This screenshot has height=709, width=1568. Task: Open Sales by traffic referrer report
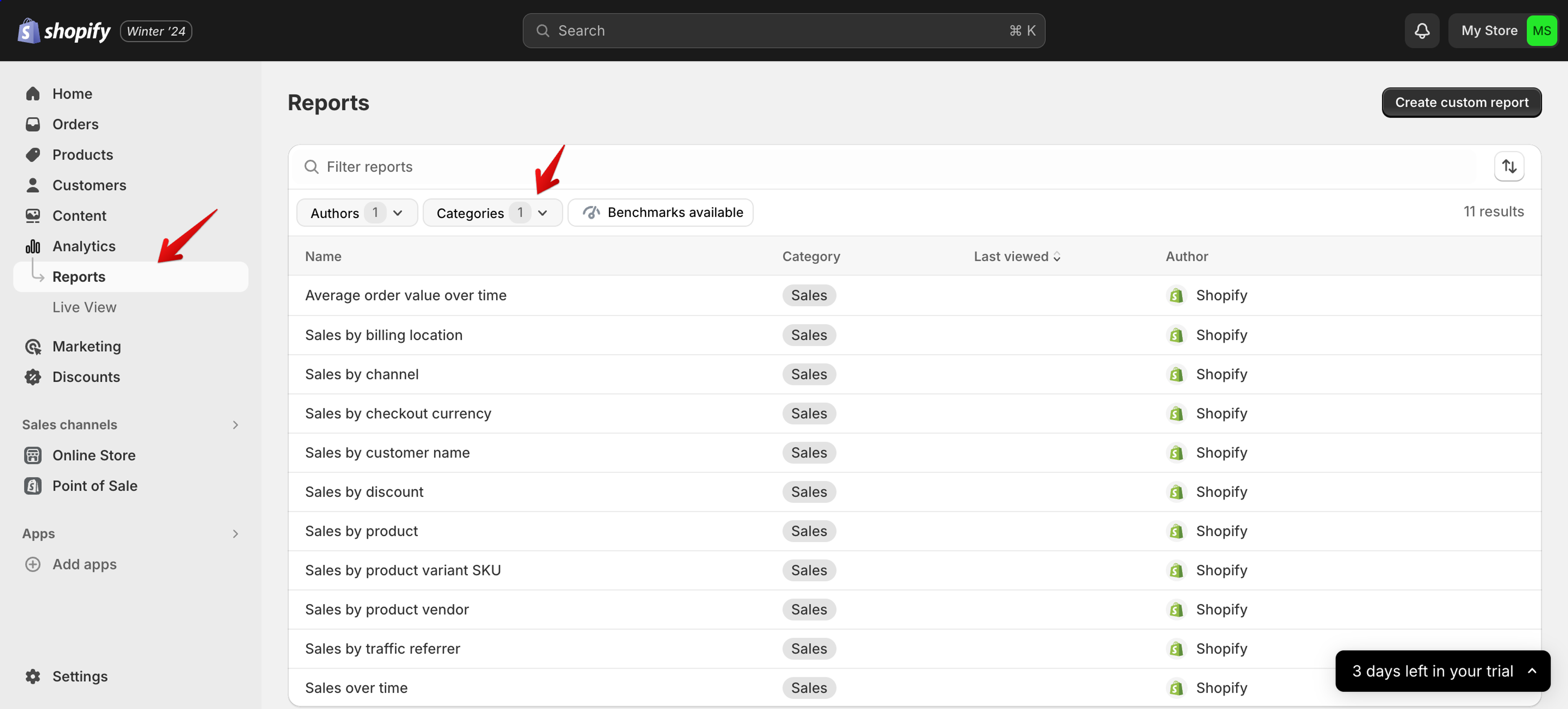[x=382, y=649]
